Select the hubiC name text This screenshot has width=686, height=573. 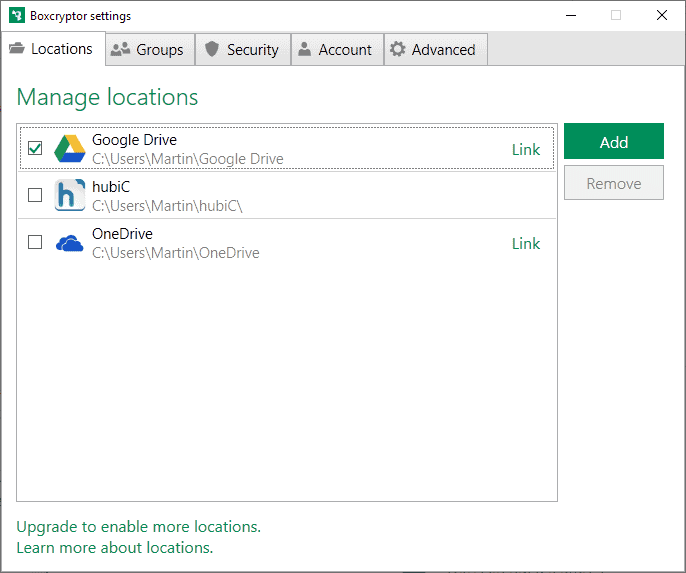pos(111,187)
